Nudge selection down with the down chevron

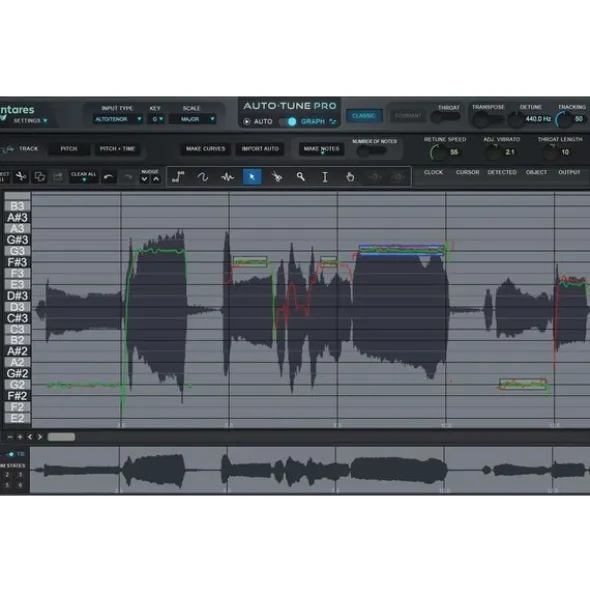pyautogui.click(x=144, y=179)
